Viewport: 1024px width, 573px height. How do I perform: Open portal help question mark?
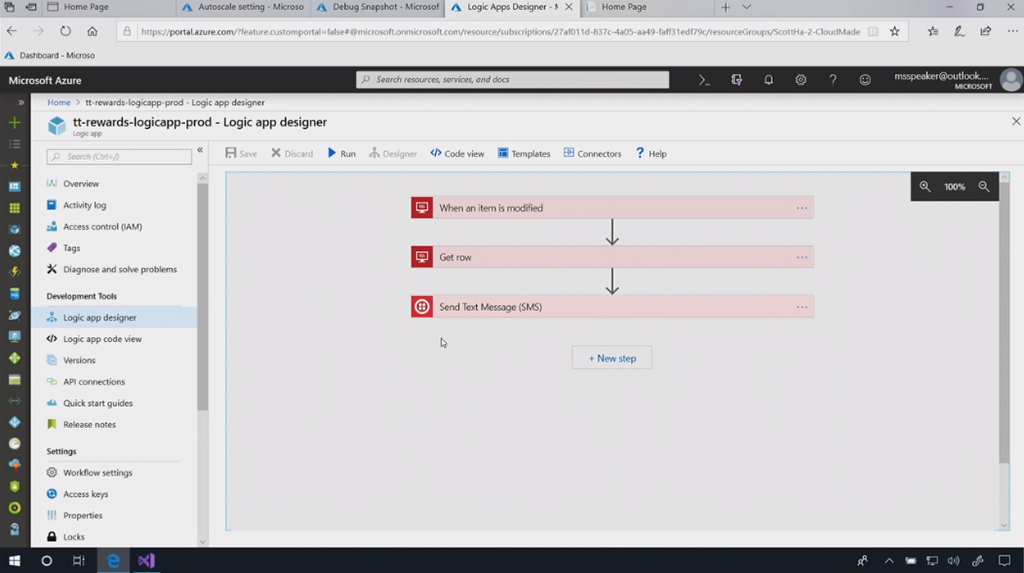click(833, 80)
